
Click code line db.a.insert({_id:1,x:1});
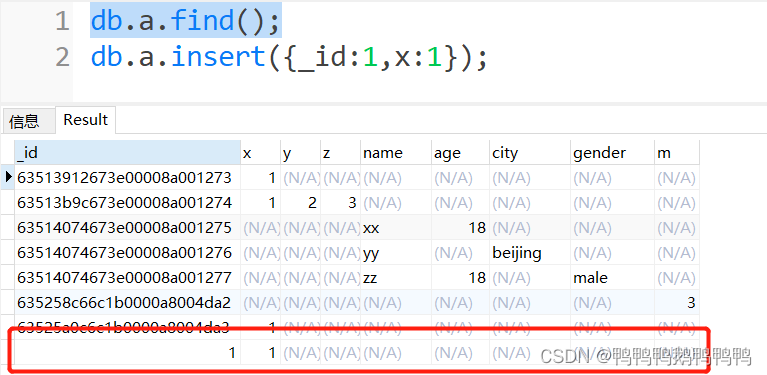(290, 58)
